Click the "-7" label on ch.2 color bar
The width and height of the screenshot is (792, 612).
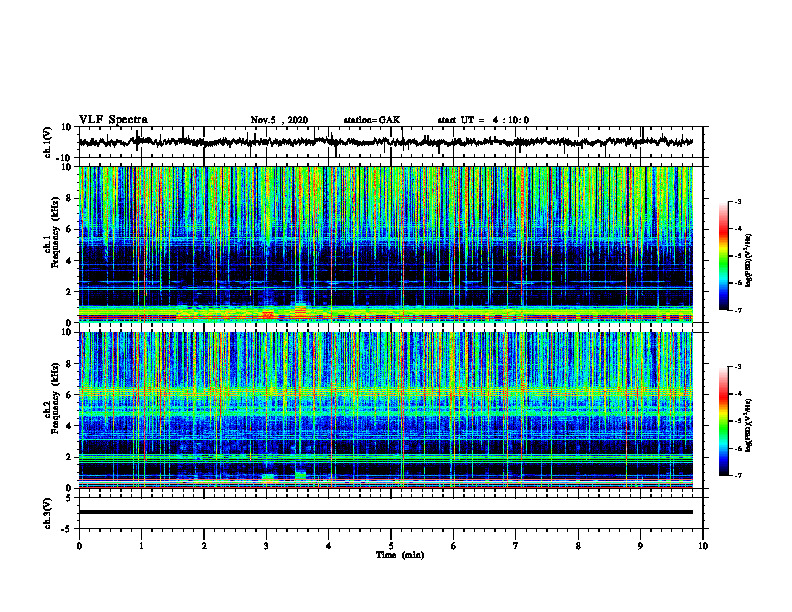[x=738, y=476]
